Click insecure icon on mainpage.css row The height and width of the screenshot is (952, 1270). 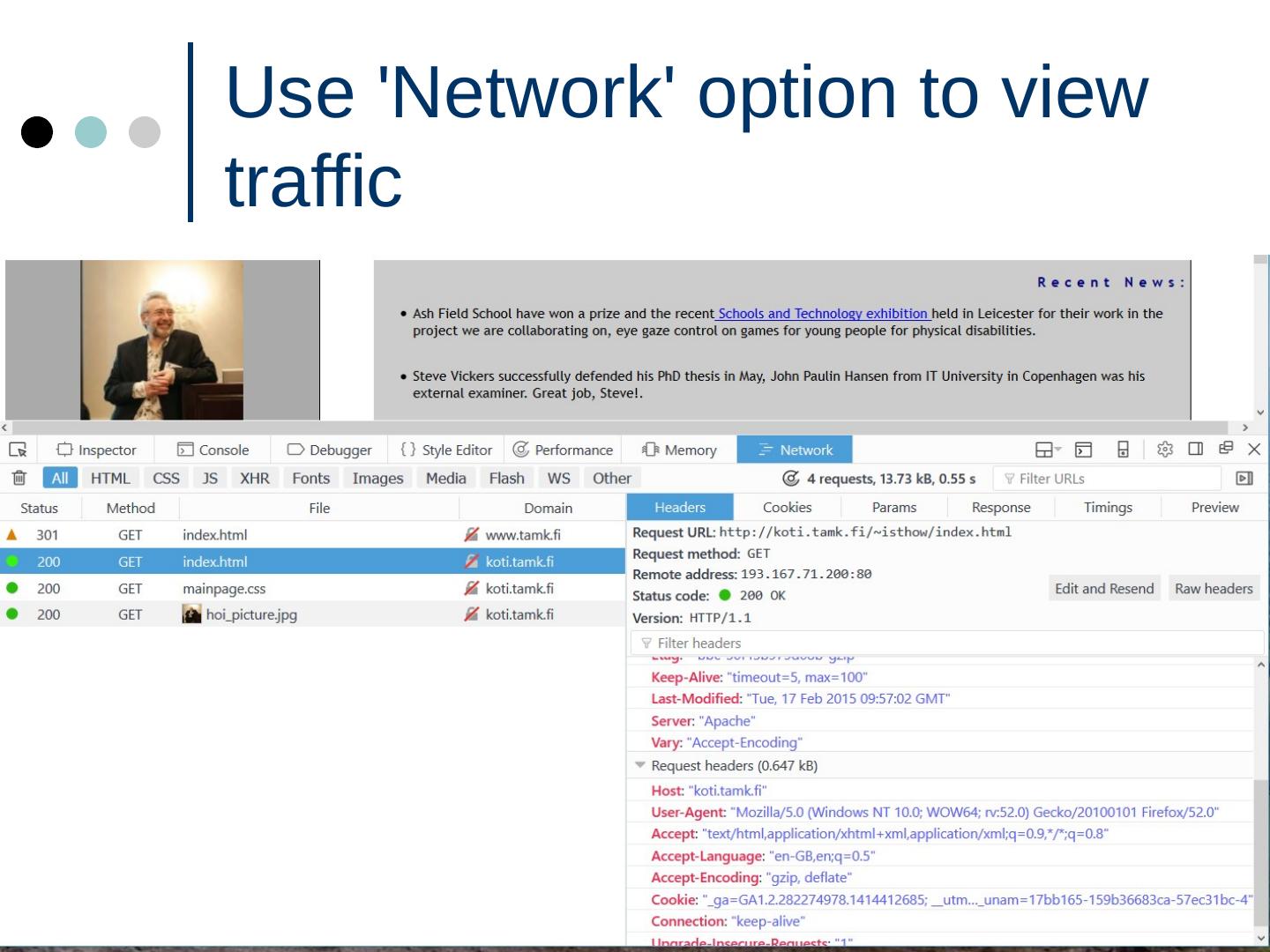coord(472,588)
